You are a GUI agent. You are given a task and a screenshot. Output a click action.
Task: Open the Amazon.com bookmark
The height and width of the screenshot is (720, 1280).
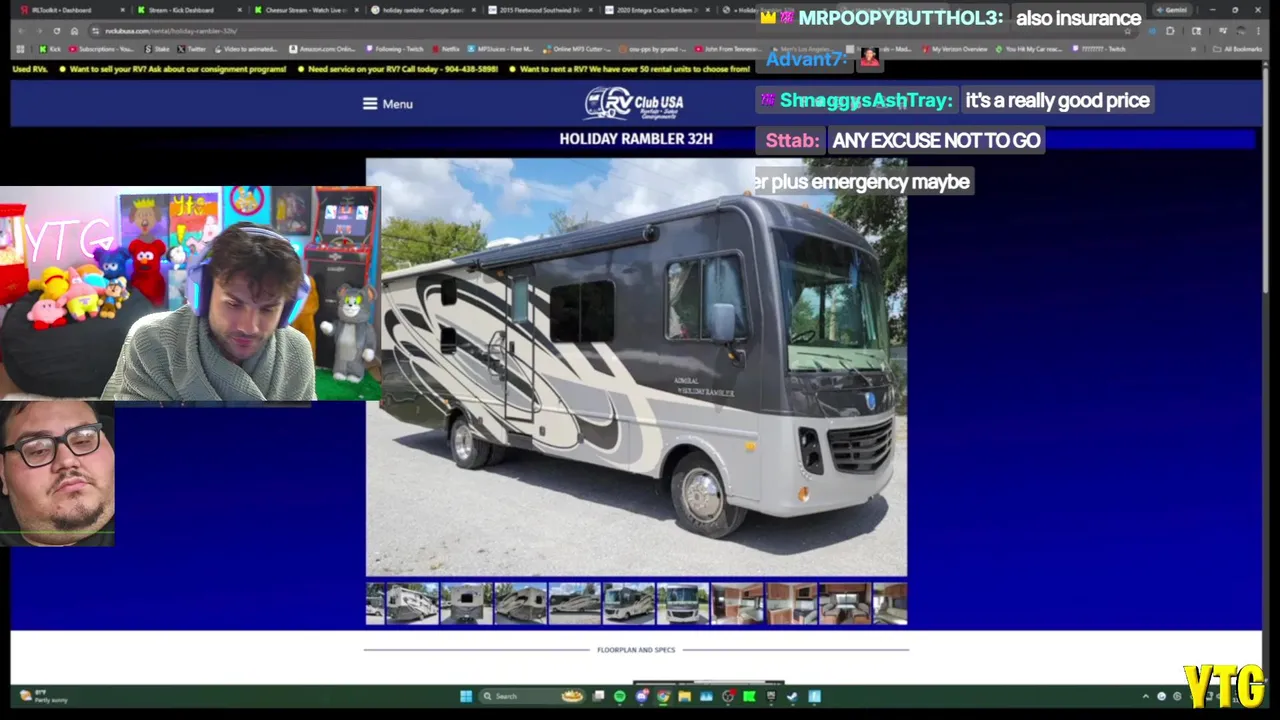pos(322,49)
